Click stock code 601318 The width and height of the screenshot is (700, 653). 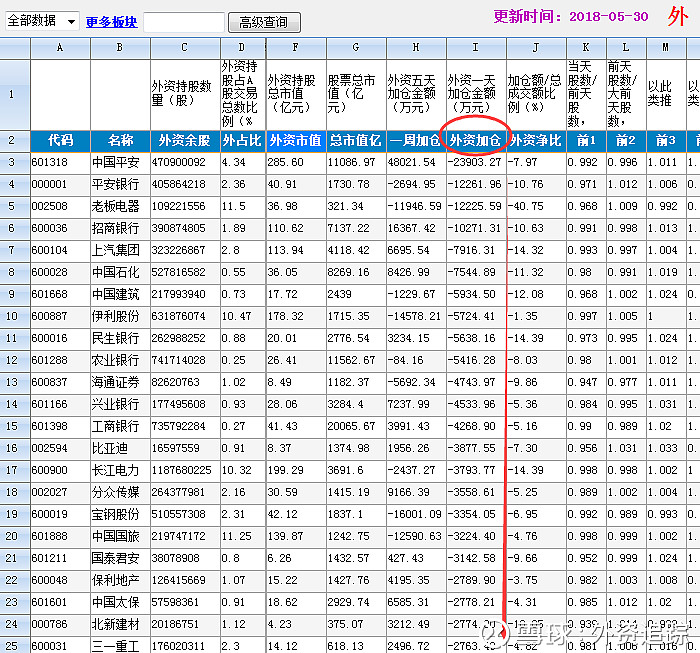50,162
